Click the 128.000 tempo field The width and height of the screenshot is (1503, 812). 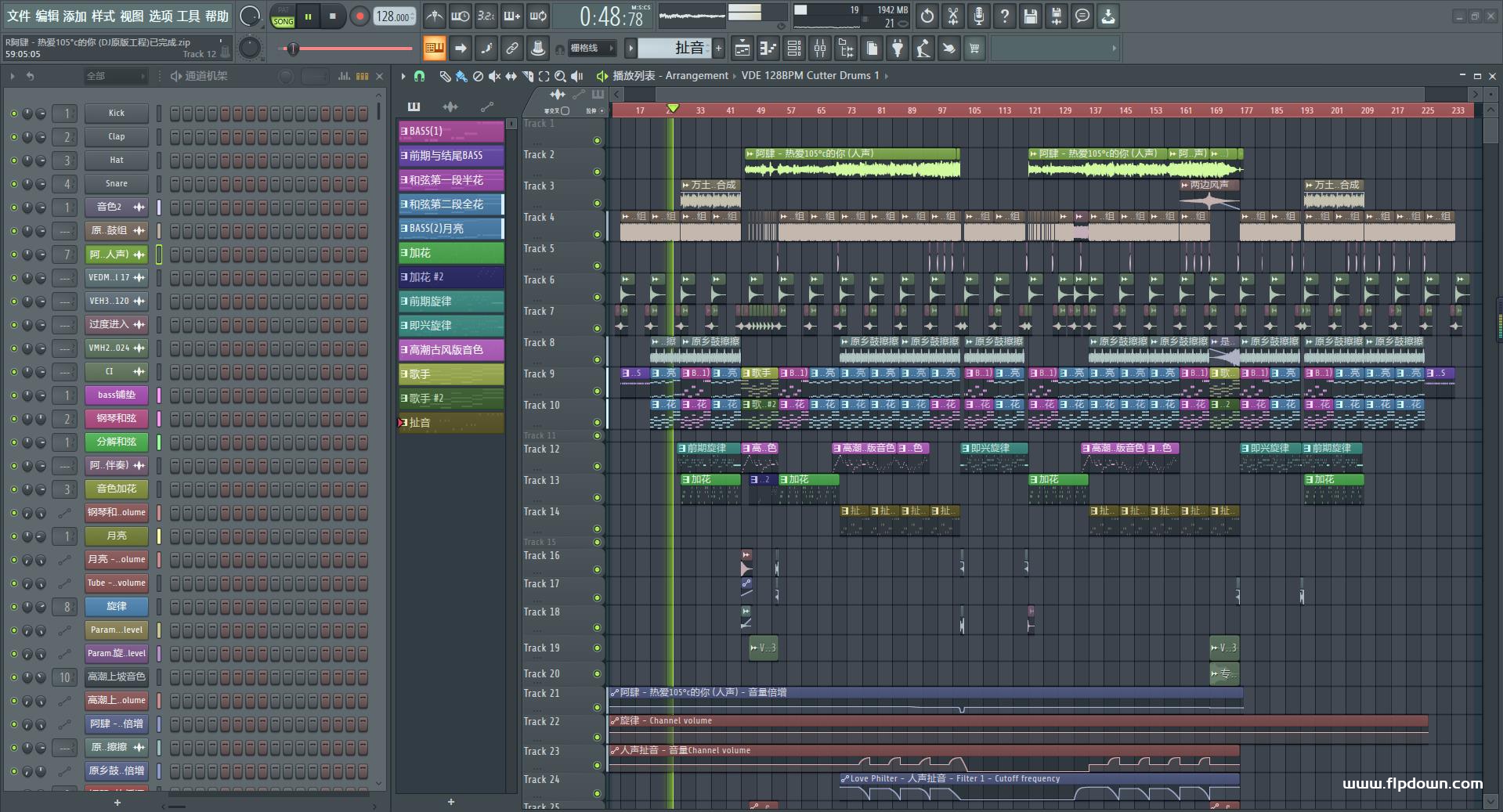pyautogui.click(x=394, y=16)
